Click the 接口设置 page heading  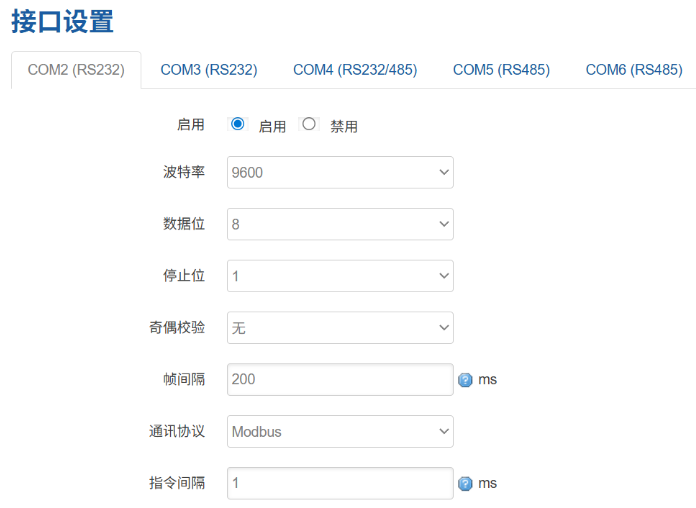tap(63, 21)
